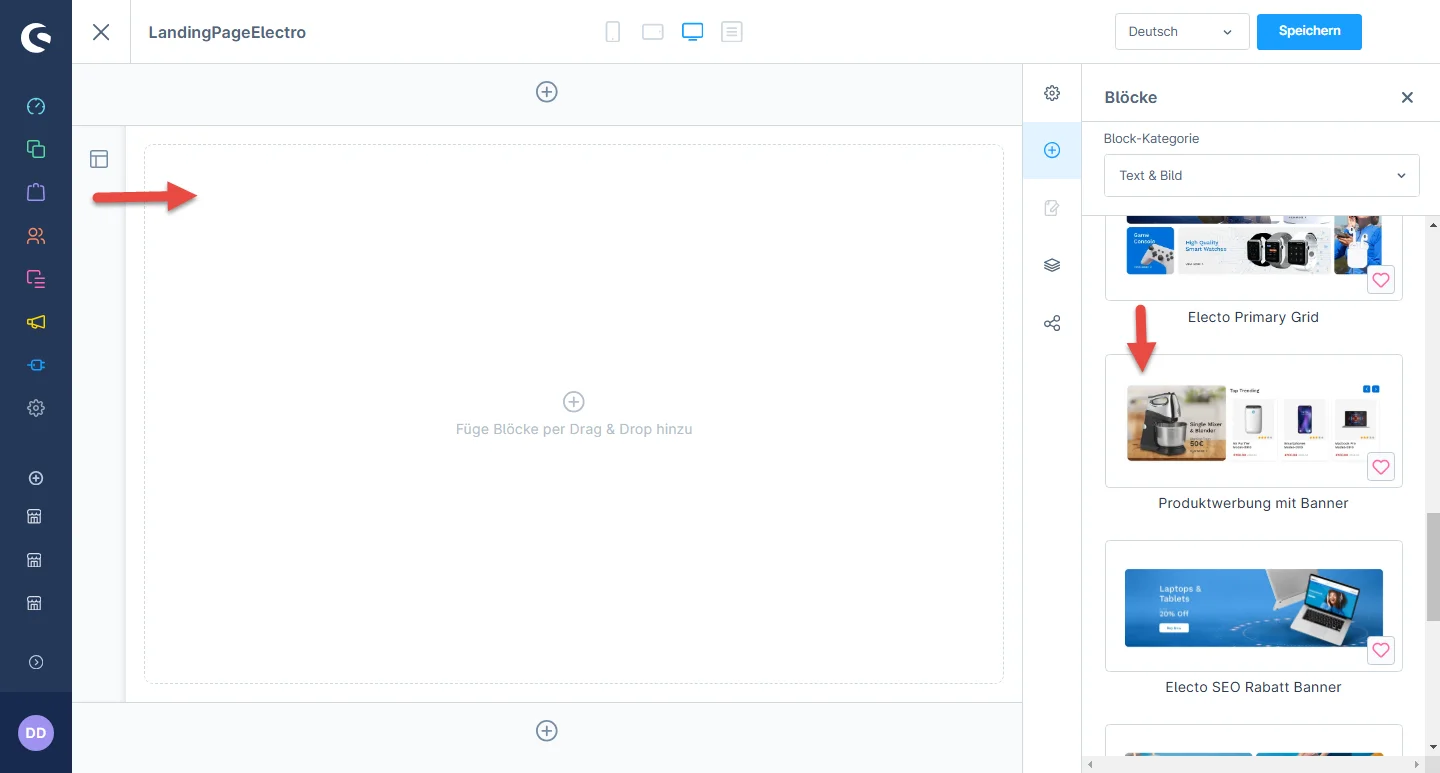This screenshot has height=773, width=1440.
Task: Expand the collapsed admin sidebar menu
Action: 36,662
